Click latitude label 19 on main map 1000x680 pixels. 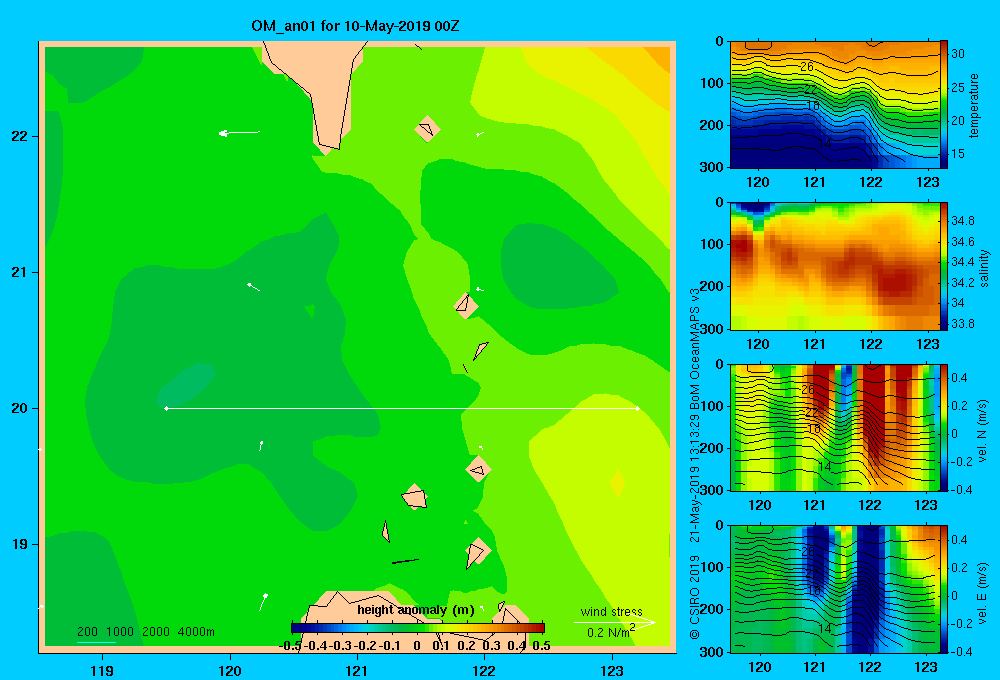tap(19, 544)
